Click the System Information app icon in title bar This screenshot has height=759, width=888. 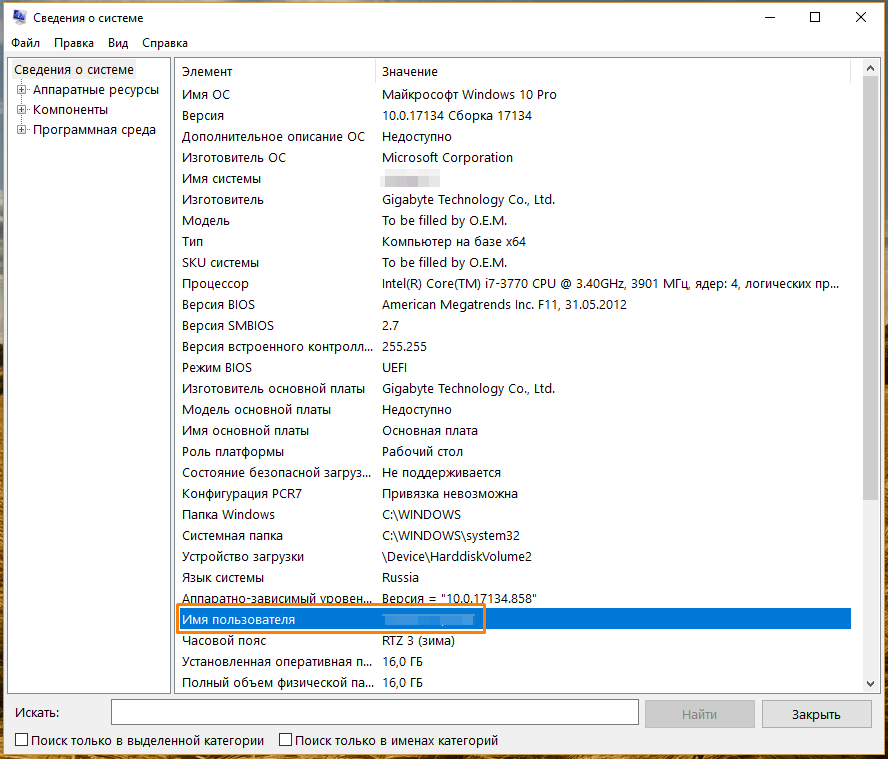point(19,17)
